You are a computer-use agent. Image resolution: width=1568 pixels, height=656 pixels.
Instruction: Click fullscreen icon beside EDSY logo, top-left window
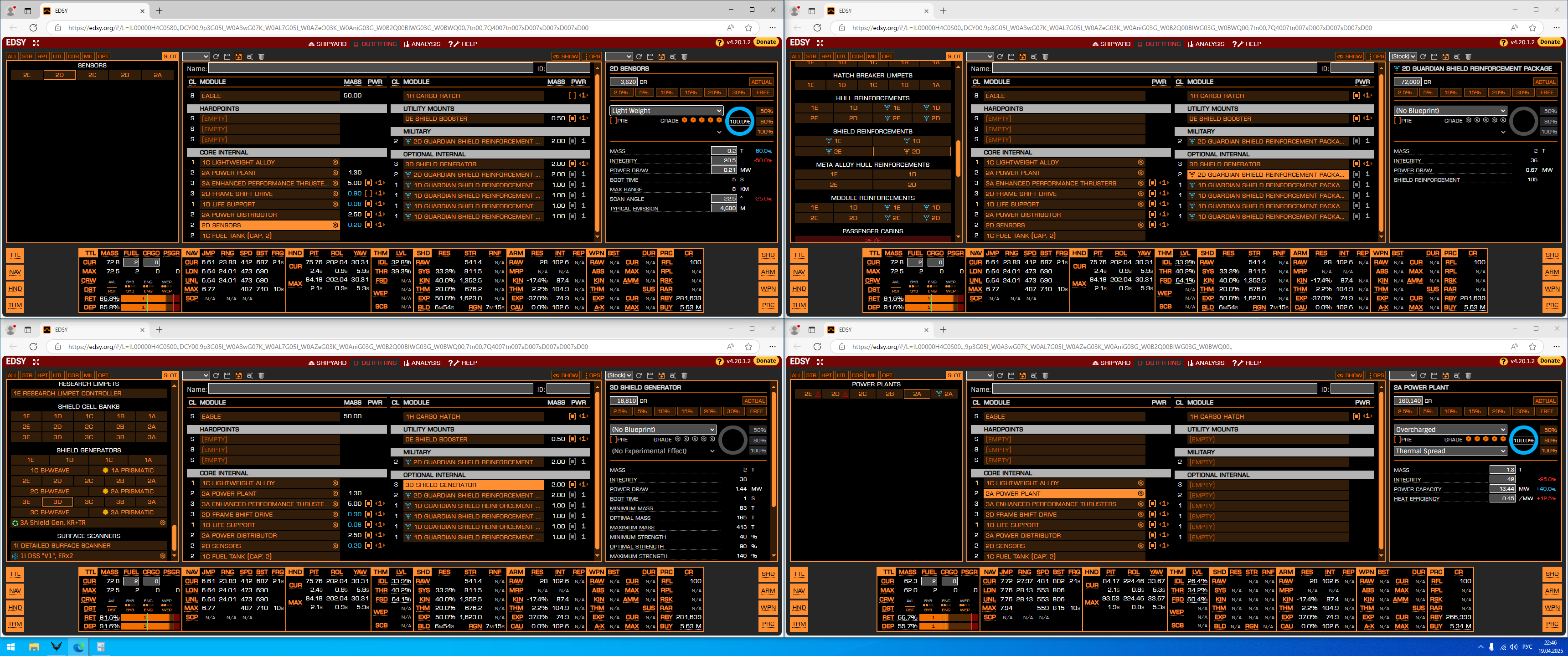[x=36, y=43]
